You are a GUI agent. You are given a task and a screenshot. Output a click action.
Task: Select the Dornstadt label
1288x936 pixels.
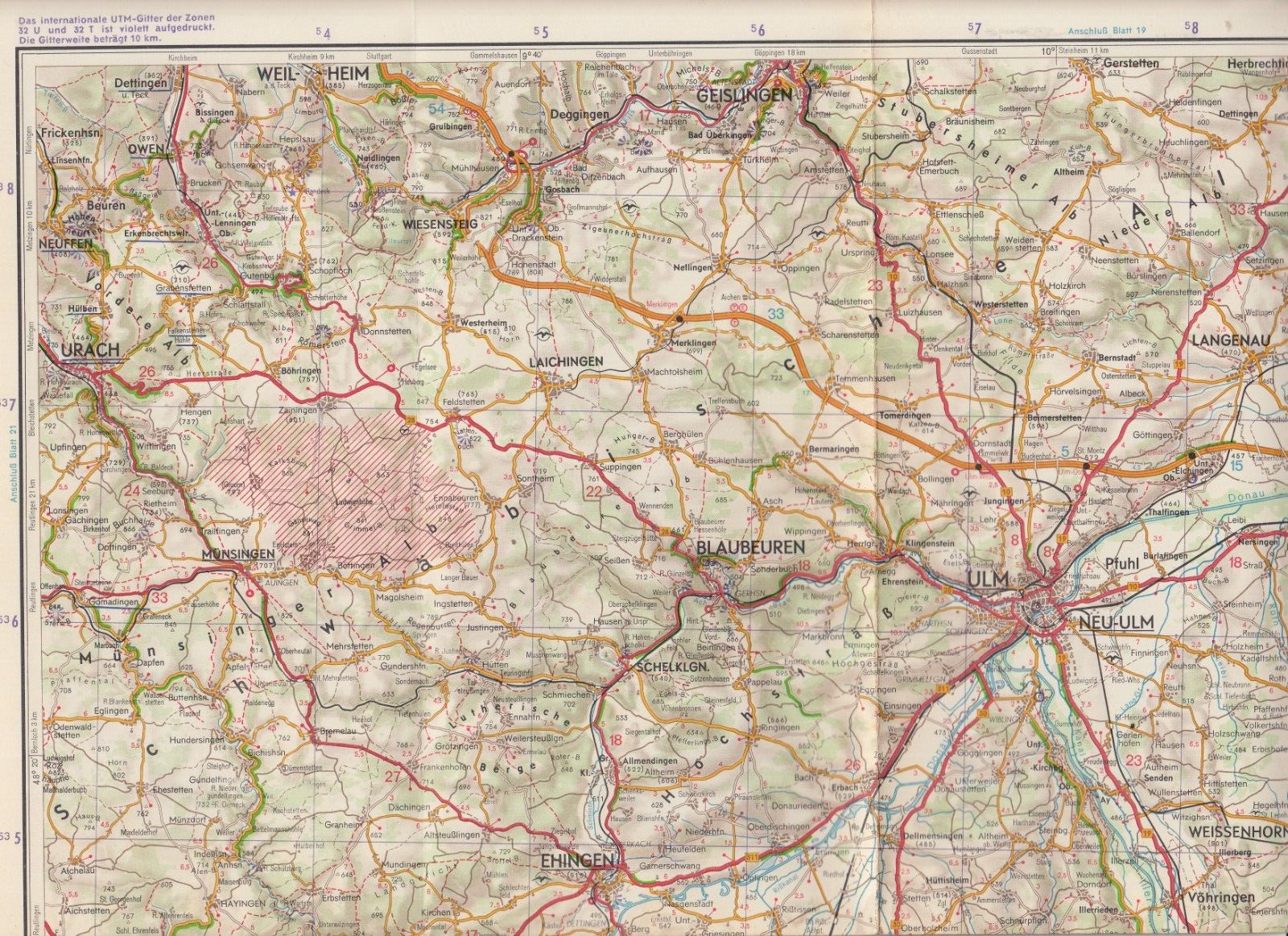coord(991,443)
